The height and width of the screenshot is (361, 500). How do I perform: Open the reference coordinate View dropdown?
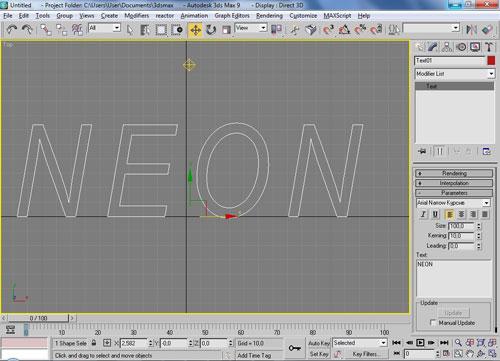pos(251,28)
